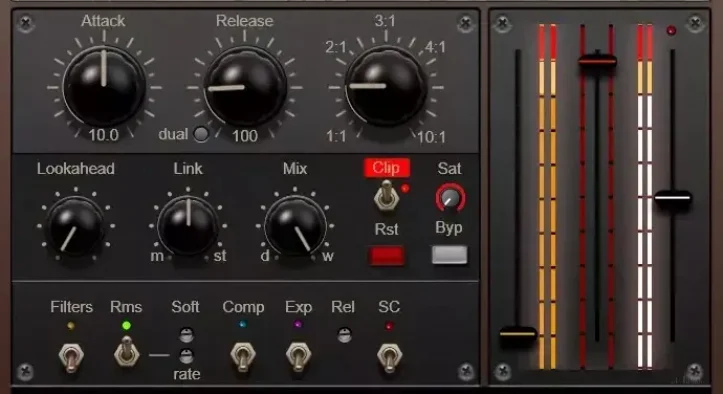Viewport: 723px width, 394px height.
Task: Click the Lookahead knob
Action: tap(76, 227)
